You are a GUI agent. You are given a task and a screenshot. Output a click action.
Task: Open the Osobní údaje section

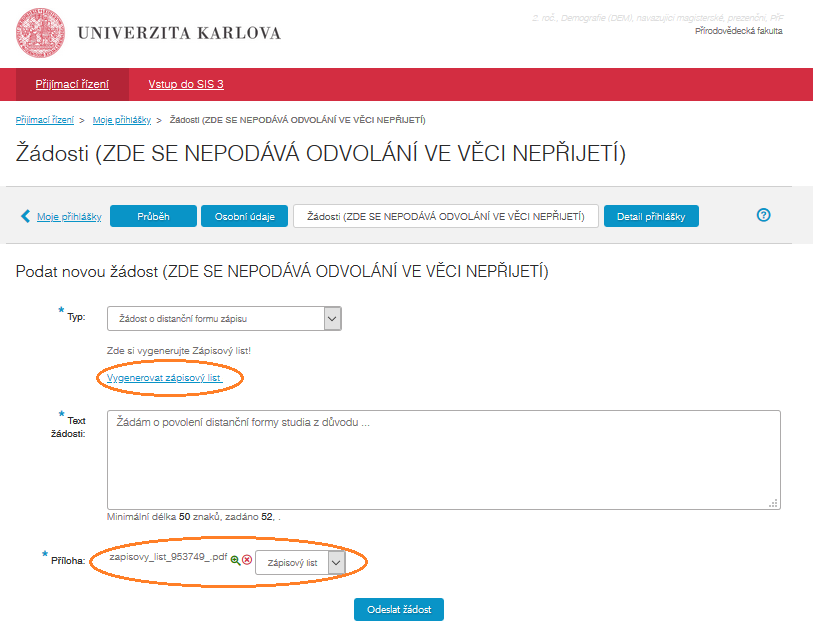pyautogui.click(x=244, y=216)
